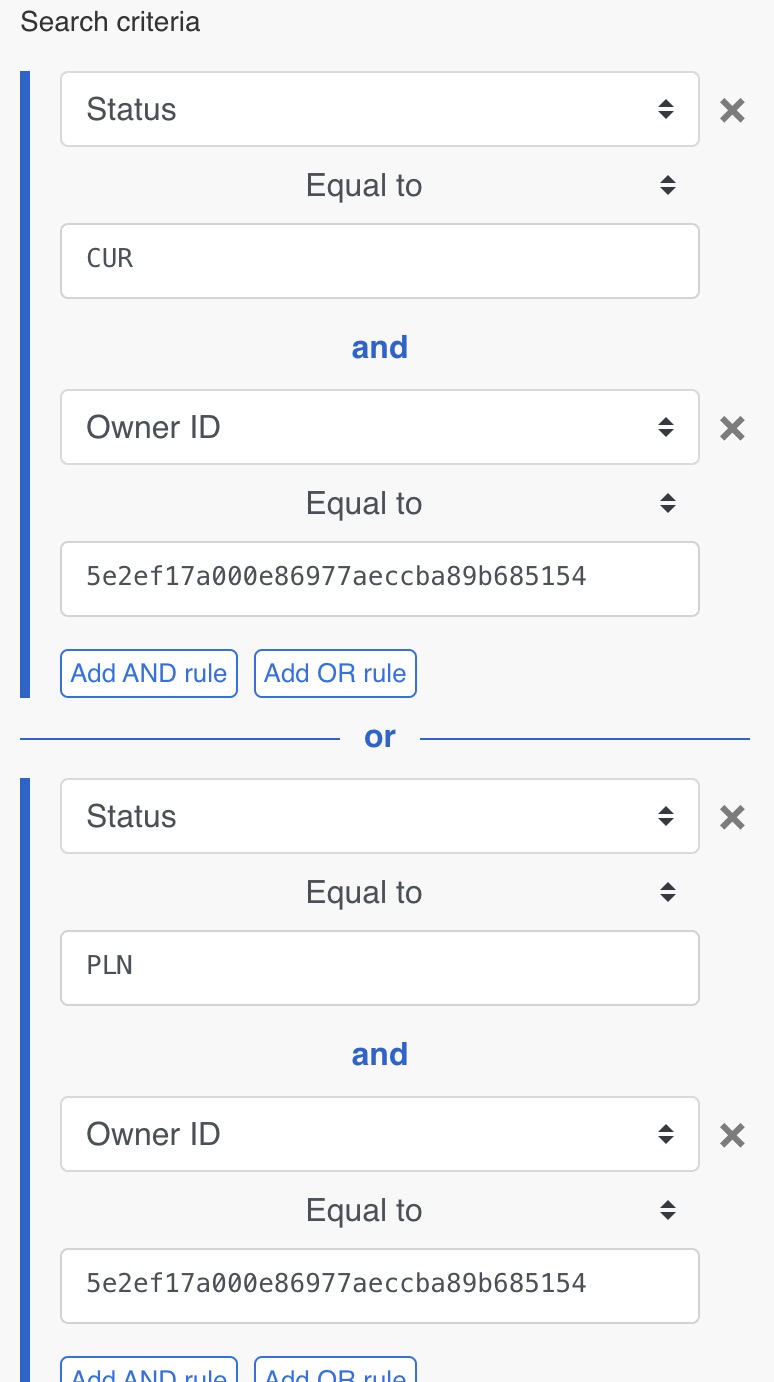This screenshot has height=1382, width=774.
Task: Change the Equal to operator above CUR
Action: coord(379,185)
